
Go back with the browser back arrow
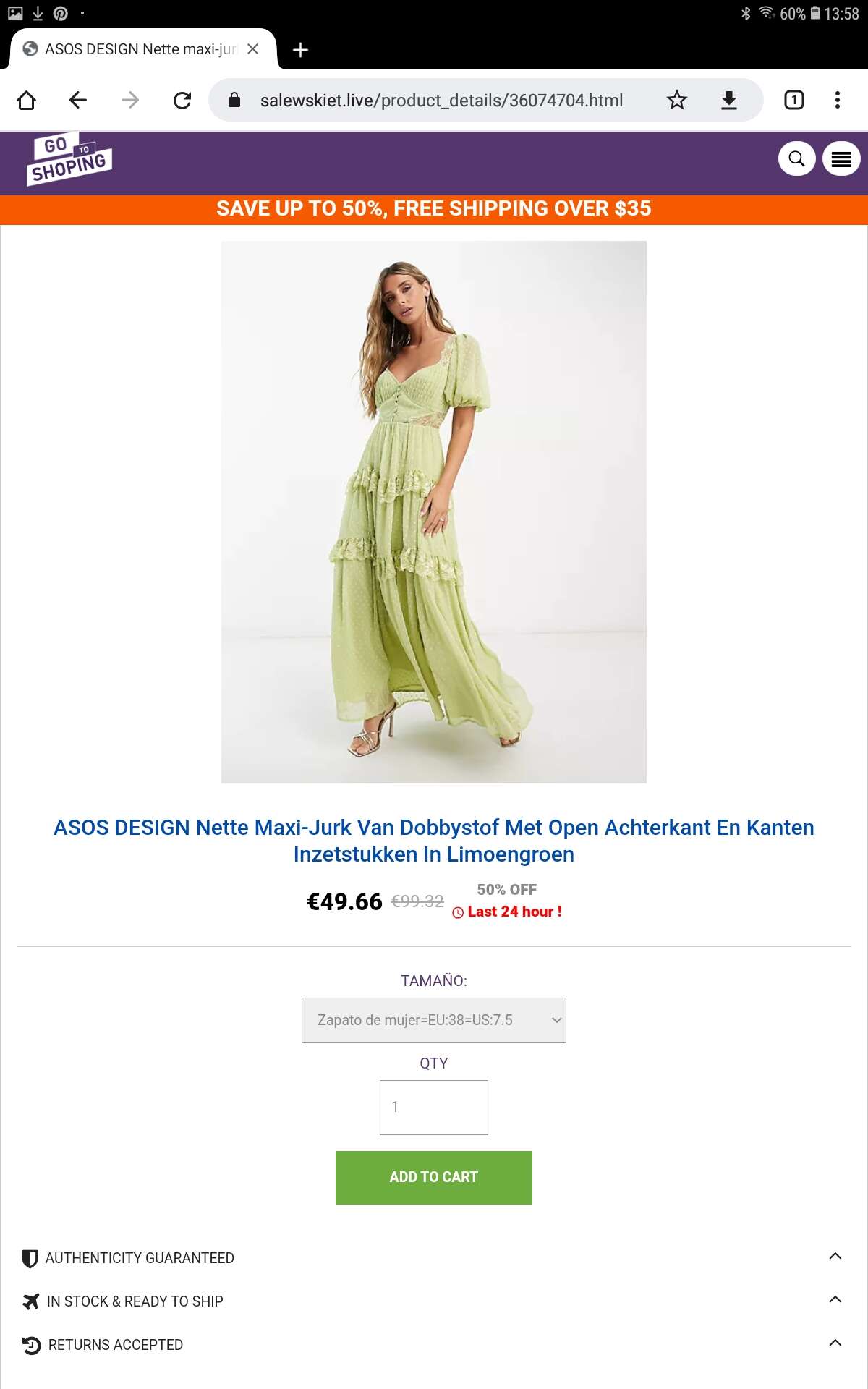78,100
